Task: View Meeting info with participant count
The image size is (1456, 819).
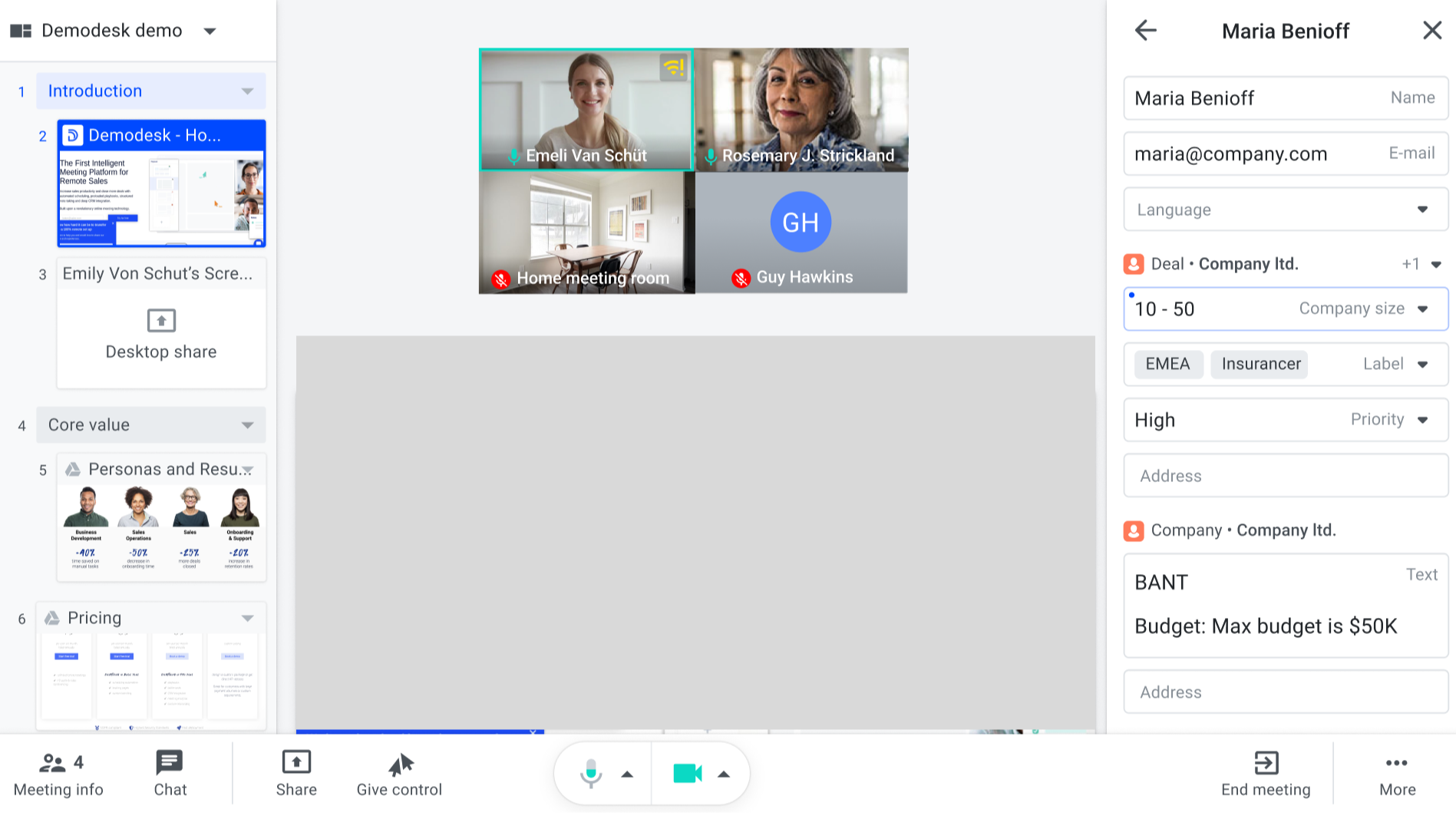Action: point(58,771)
